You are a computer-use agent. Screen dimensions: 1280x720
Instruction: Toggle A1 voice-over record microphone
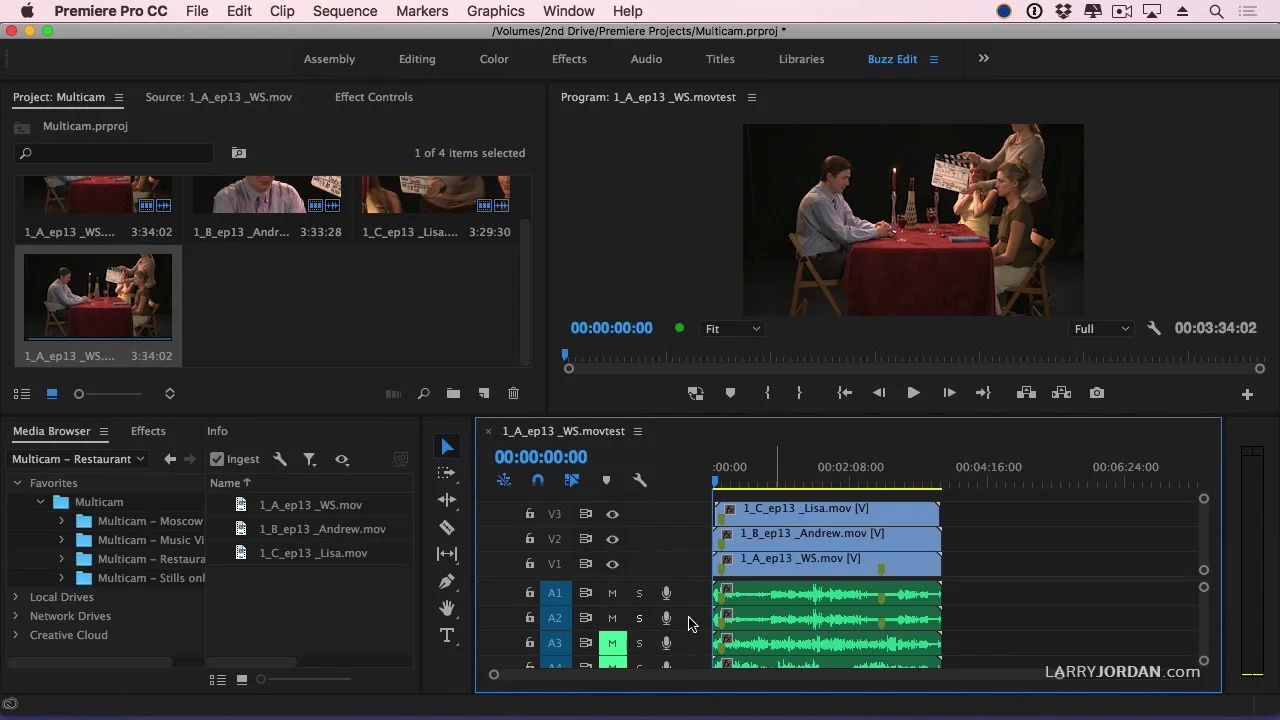(666, 593)
